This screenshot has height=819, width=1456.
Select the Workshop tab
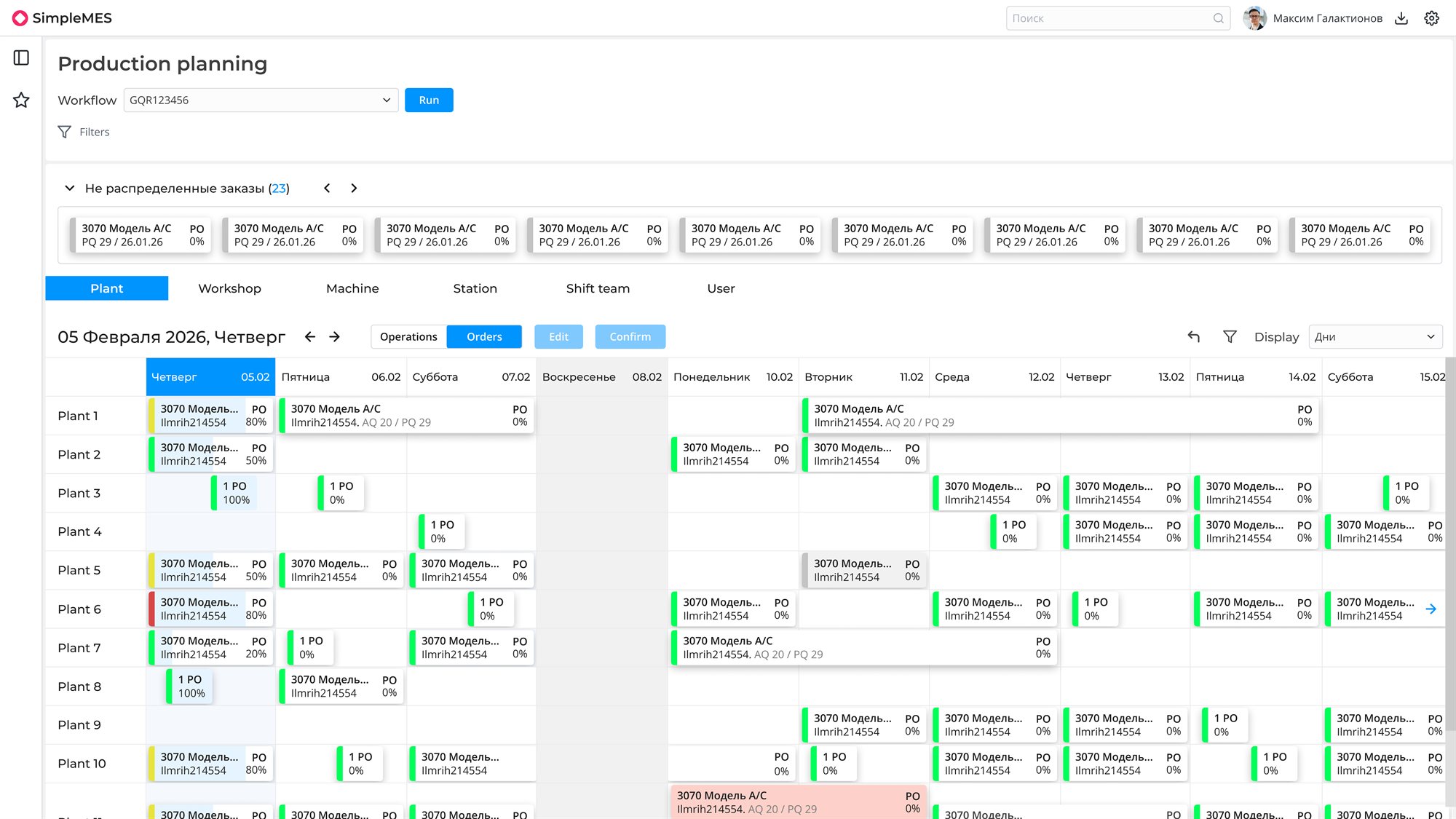click(229, 288)
